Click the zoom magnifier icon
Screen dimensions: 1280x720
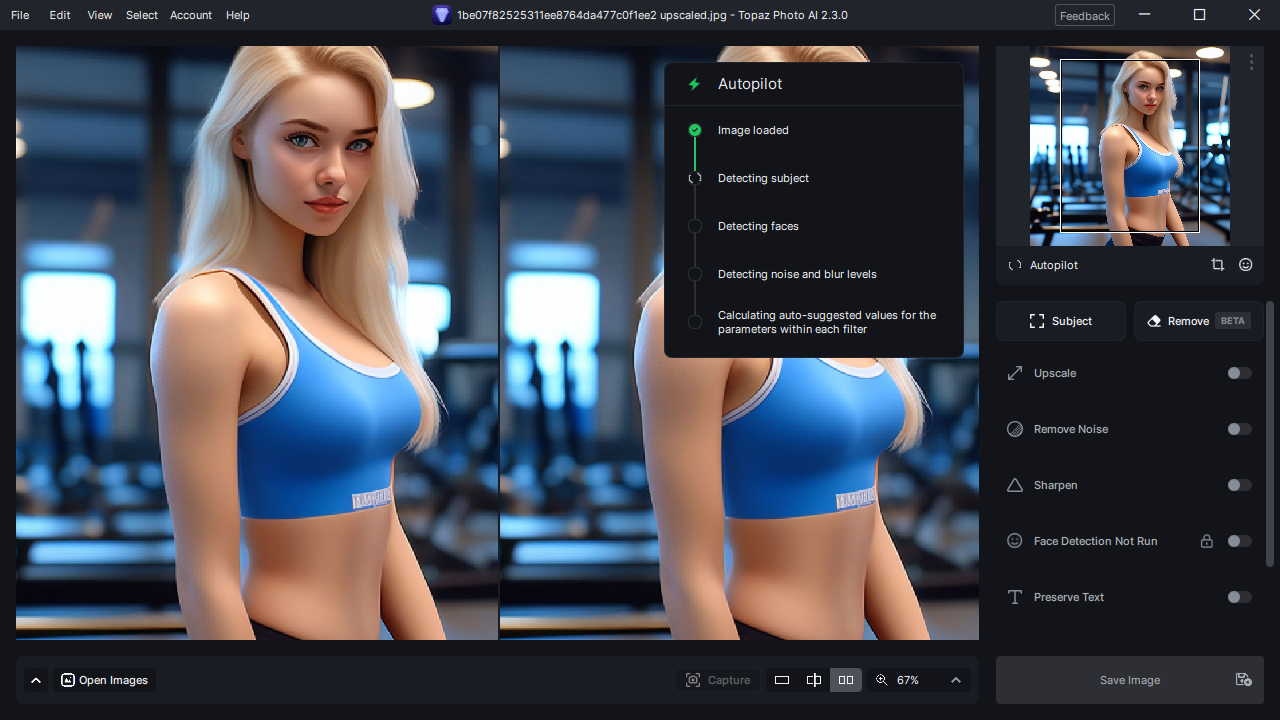(881, 680)
